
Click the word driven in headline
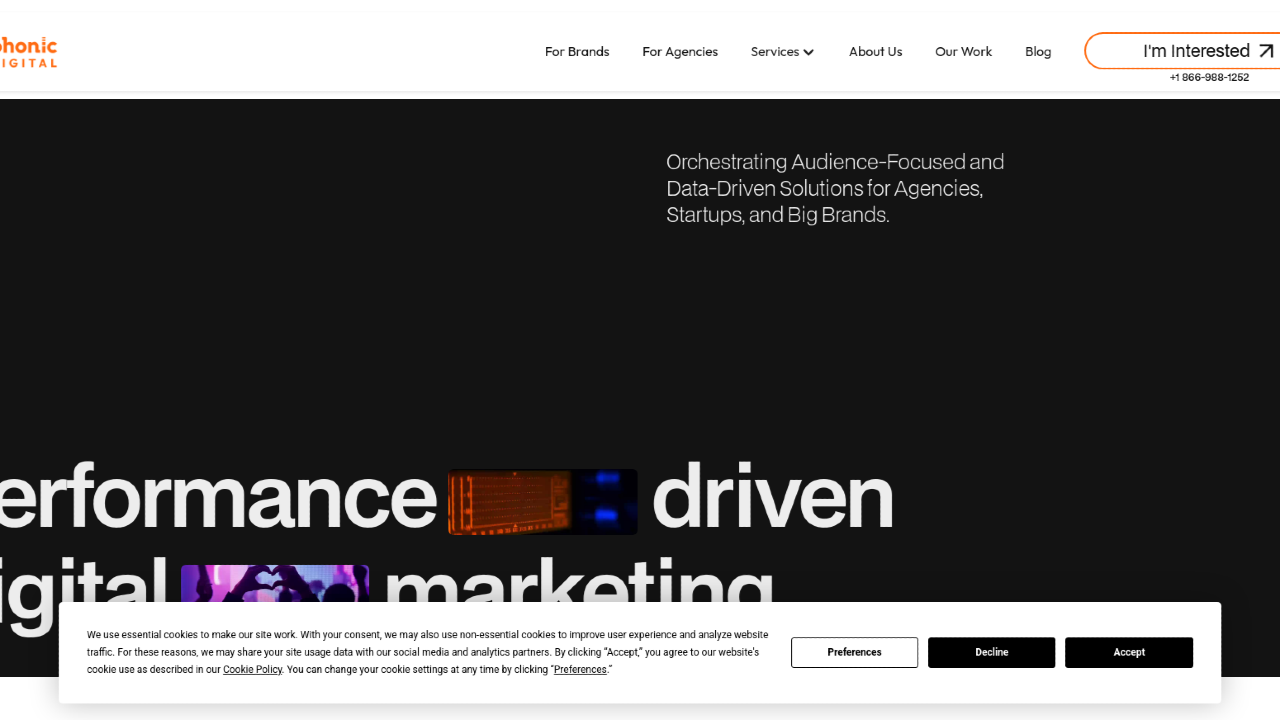coord(772,497)
